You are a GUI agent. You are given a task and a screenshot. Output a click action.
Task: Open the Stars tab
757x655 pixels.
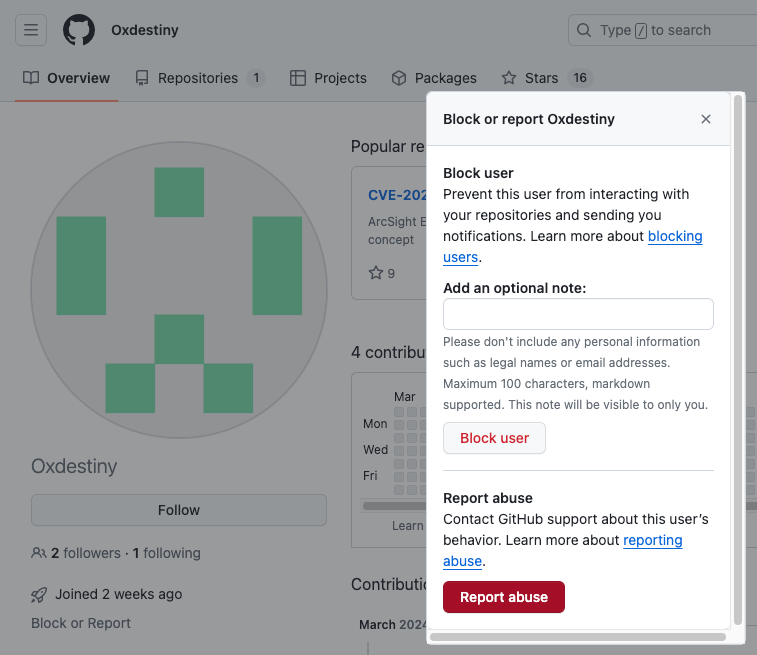[x=547, y=78]
